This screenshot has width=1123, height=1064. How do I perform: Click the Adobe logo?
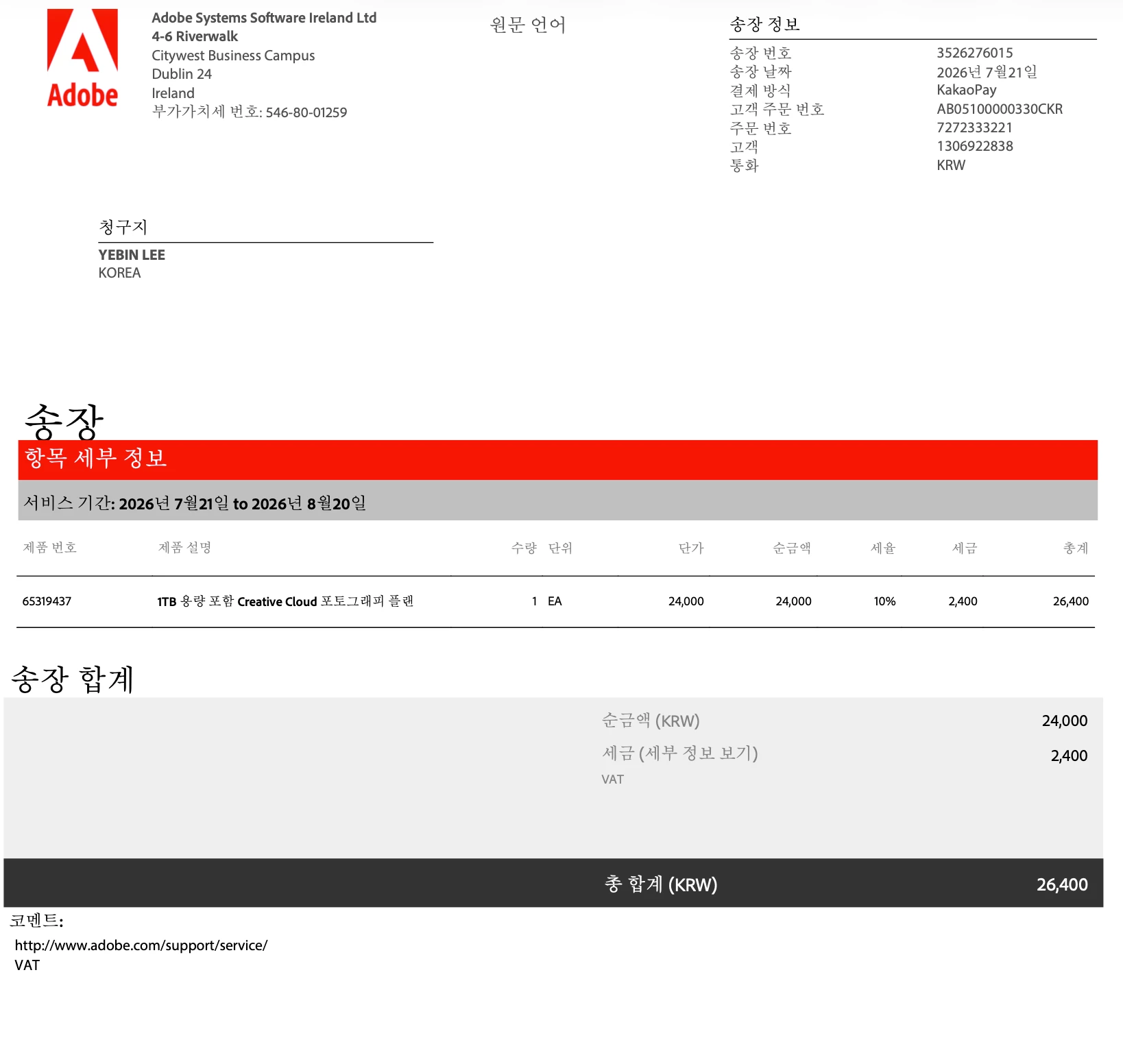pos(82,58)
